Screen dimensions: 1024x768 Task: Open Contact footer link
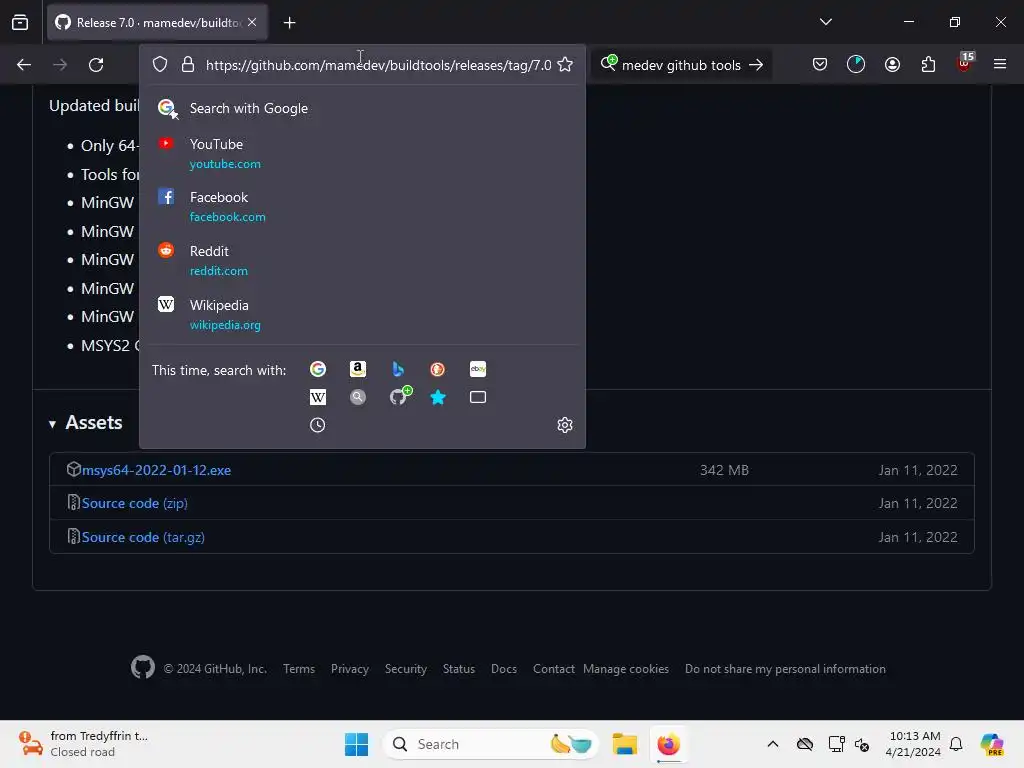553,669
